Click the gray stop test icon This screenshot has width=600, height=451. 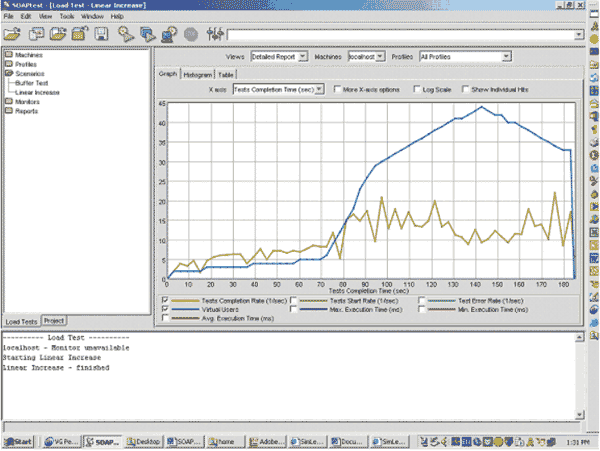pyautogui.click(x=190, y=34)
